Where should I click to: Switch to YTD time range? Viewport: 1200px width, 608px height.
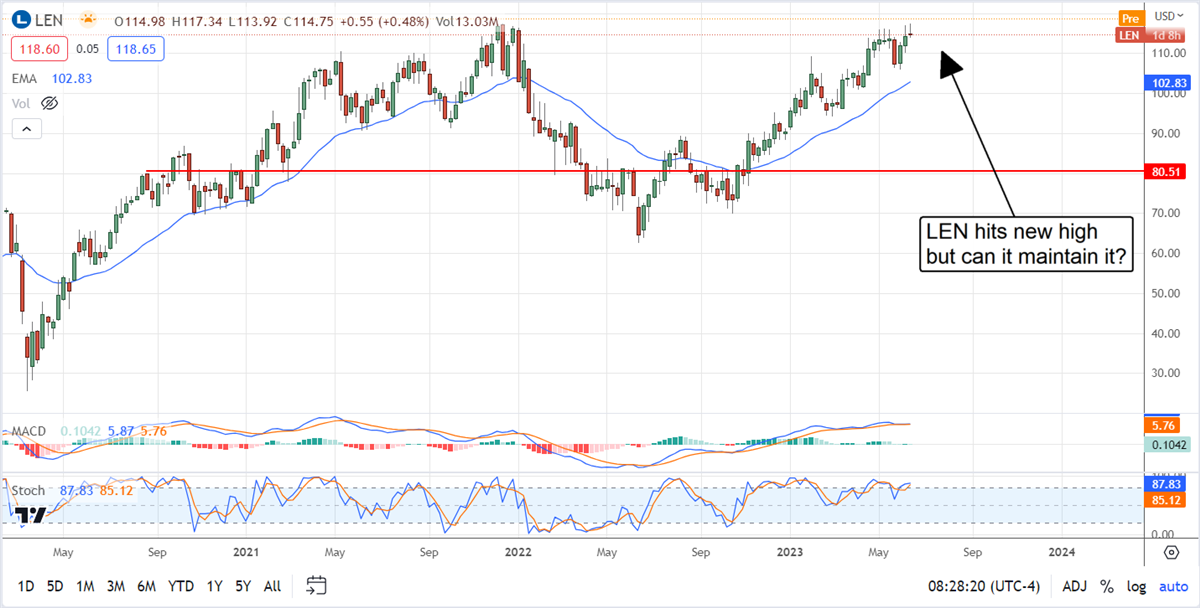pos(181,586)
